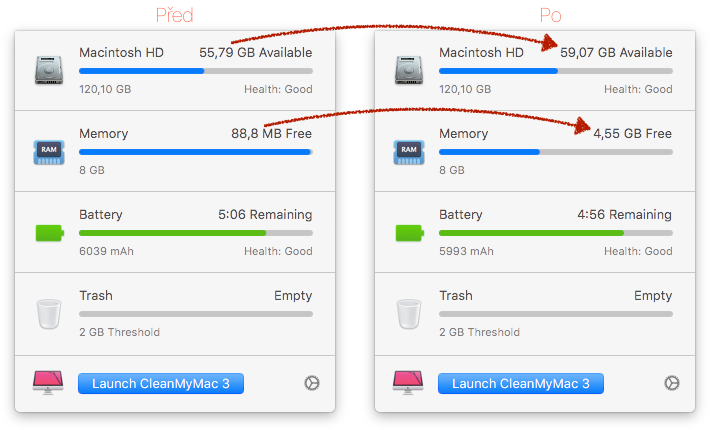Click the green battery icon in the Před panel
This screenshot has height=430, width=710.
click(x=49, y=233)
